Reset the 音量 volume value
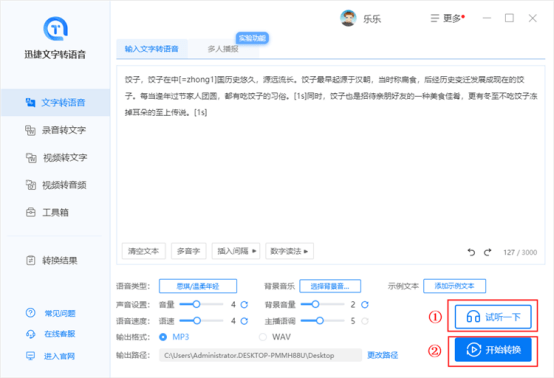554x378 pixels. [244, 305]
